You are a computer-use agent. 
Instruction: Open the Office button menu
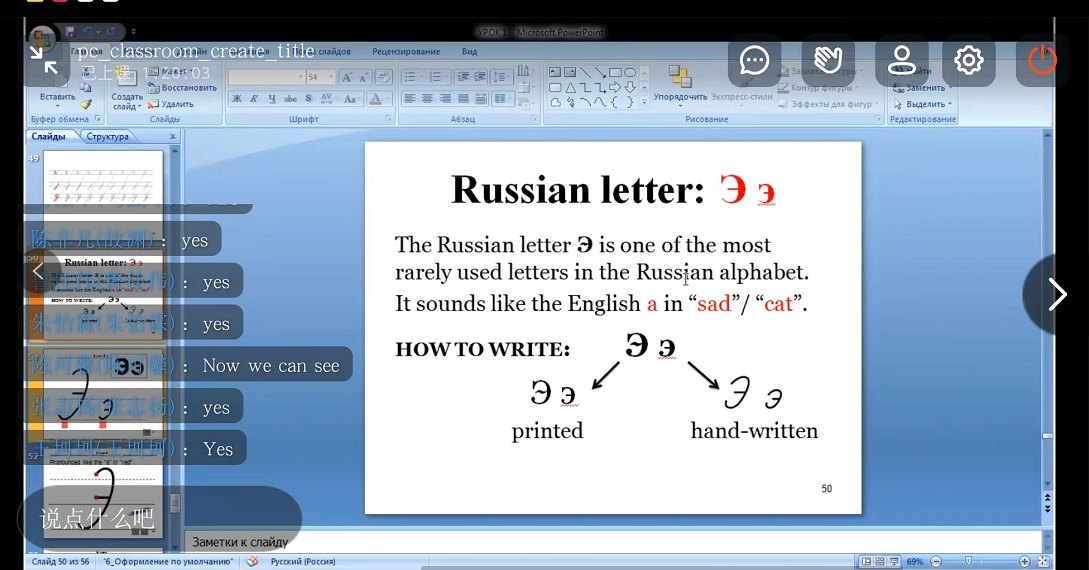point(42,38)
